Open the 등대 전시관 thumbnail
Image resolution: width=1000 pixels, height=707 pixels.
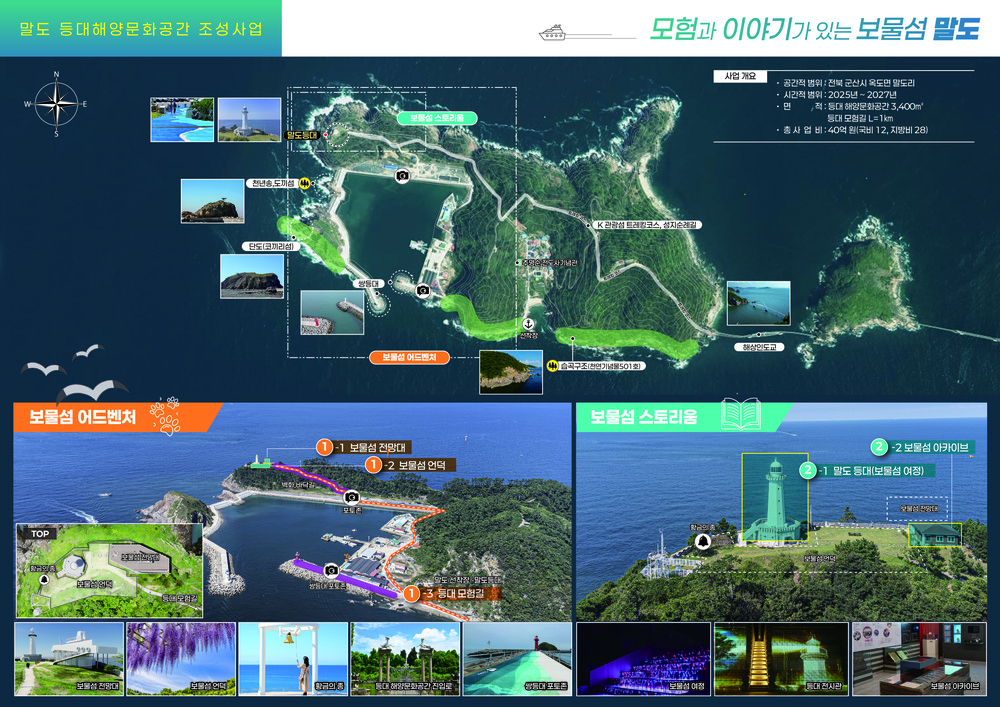[781, 659]
